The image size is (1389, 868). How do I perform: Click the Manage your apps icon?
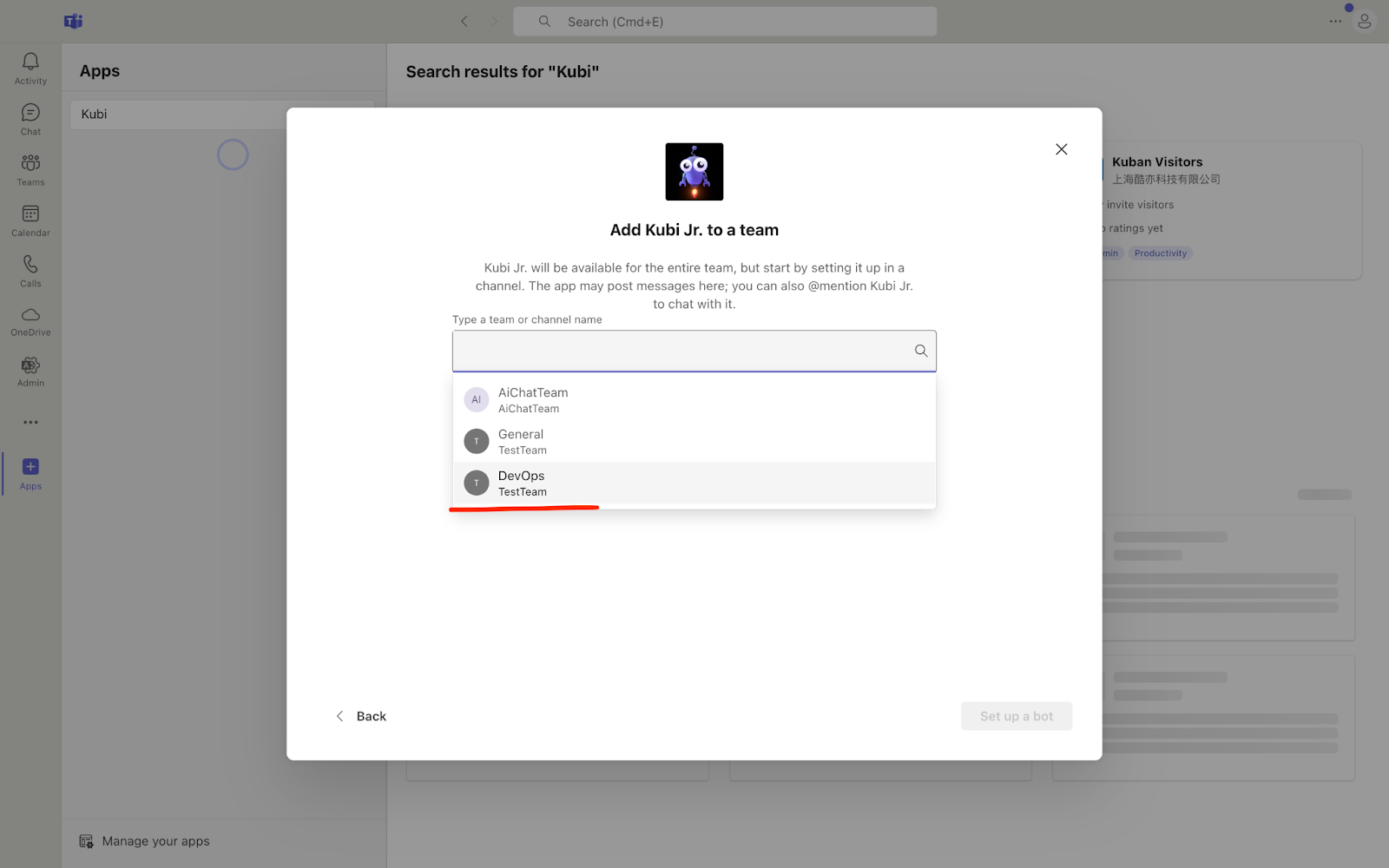[86, 841]
